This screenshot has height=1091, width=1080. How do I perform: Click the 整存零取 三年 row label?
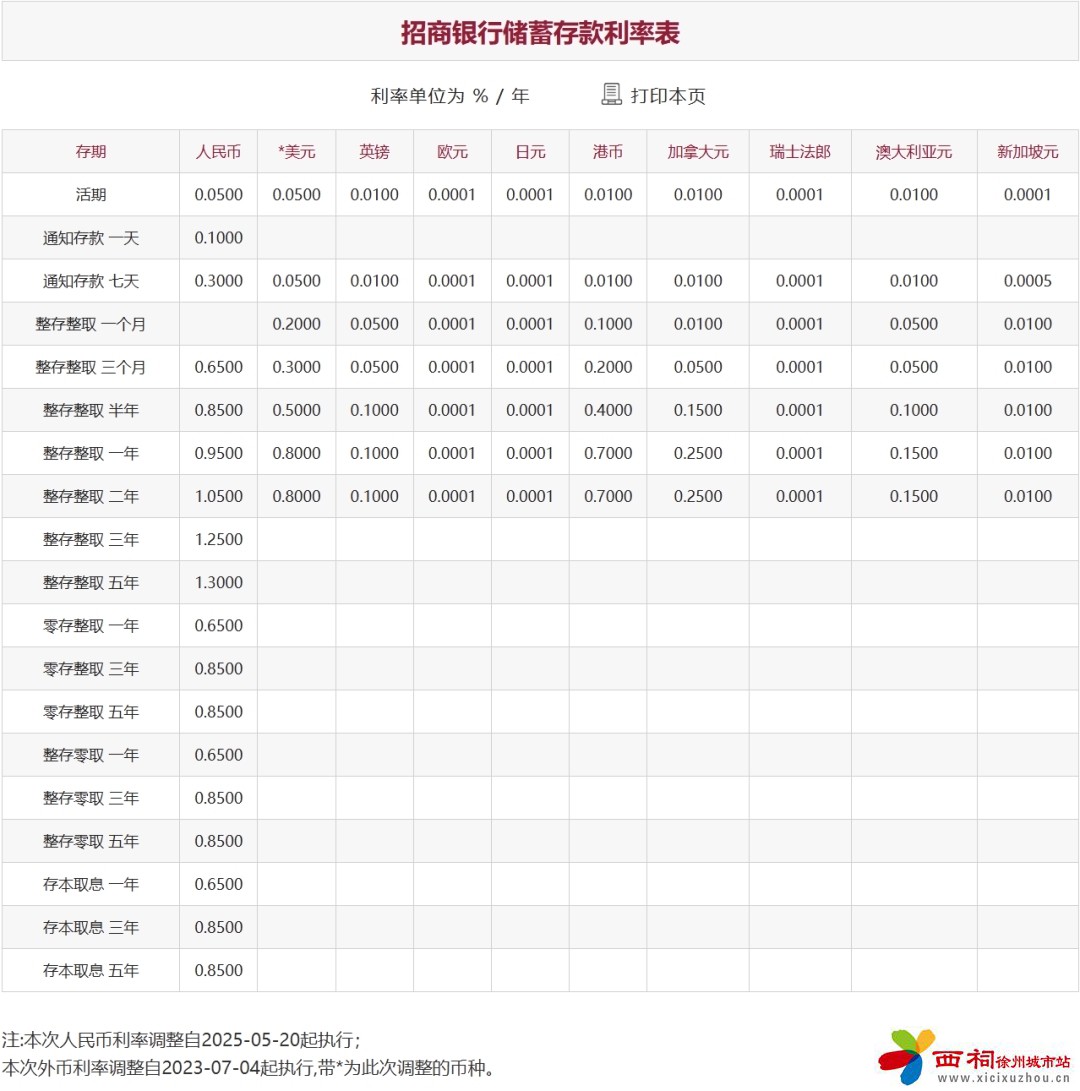[90, 799]
